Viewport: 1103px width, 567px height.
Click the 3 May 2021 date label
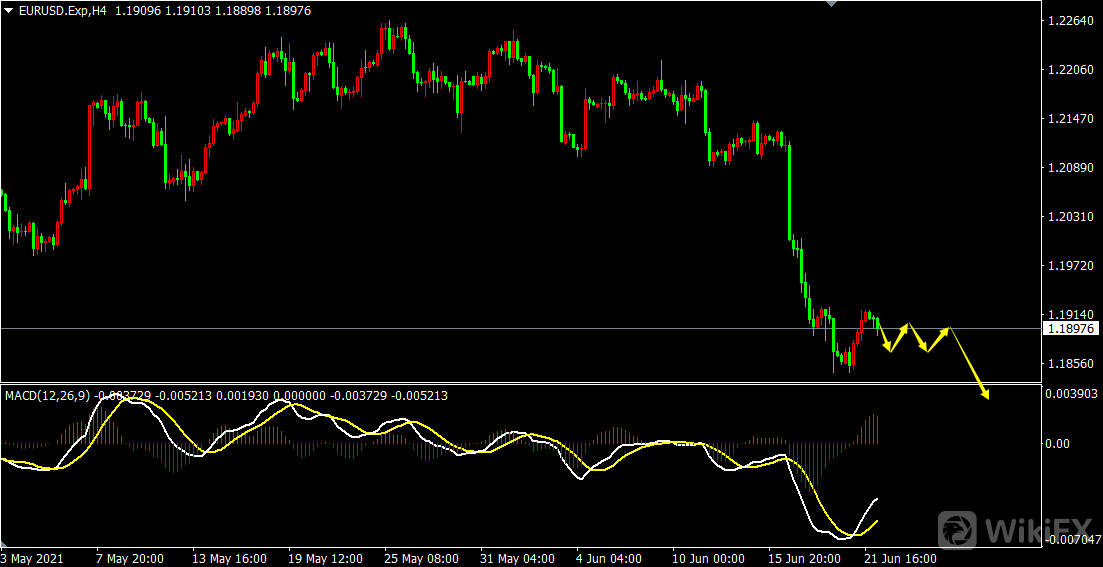pyautogui.click(x=33, y=558)
